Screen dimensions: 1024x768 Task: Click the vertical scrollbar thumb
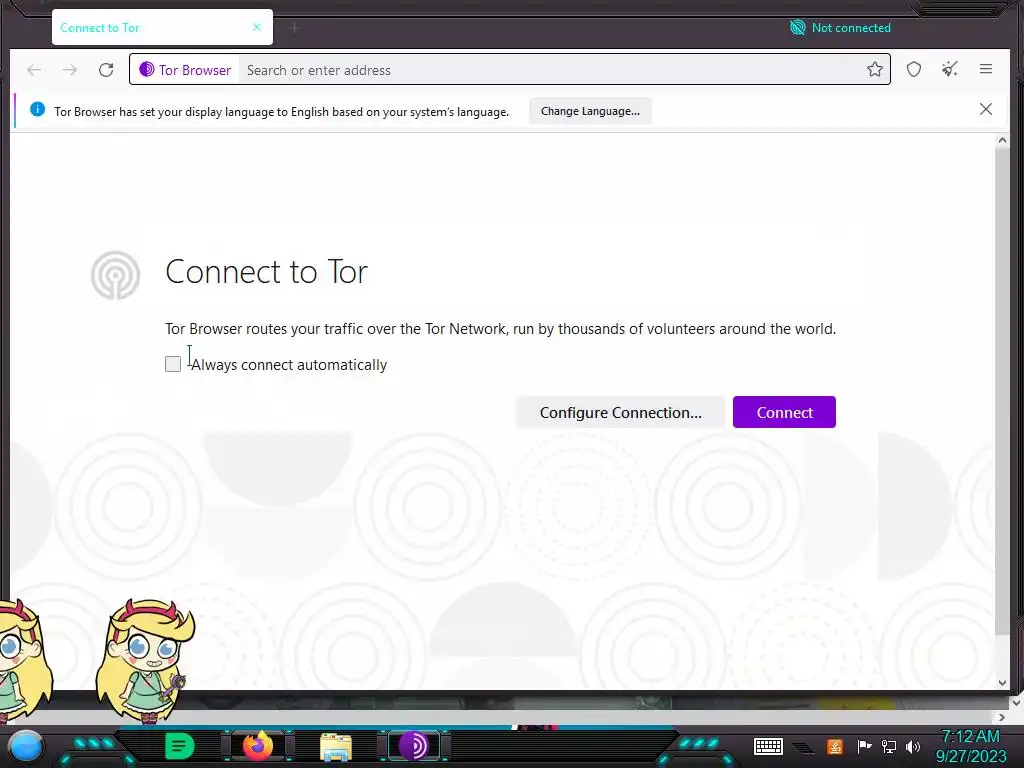[x=1002, y=391]
